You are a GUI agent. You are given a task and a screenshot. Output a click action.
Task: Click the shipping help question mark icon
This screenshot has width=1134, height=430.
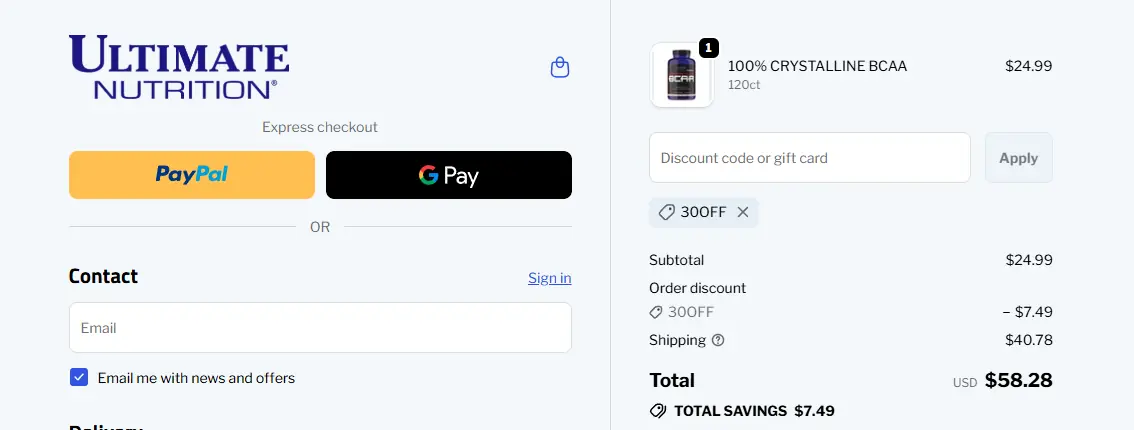tap(718, 340)
